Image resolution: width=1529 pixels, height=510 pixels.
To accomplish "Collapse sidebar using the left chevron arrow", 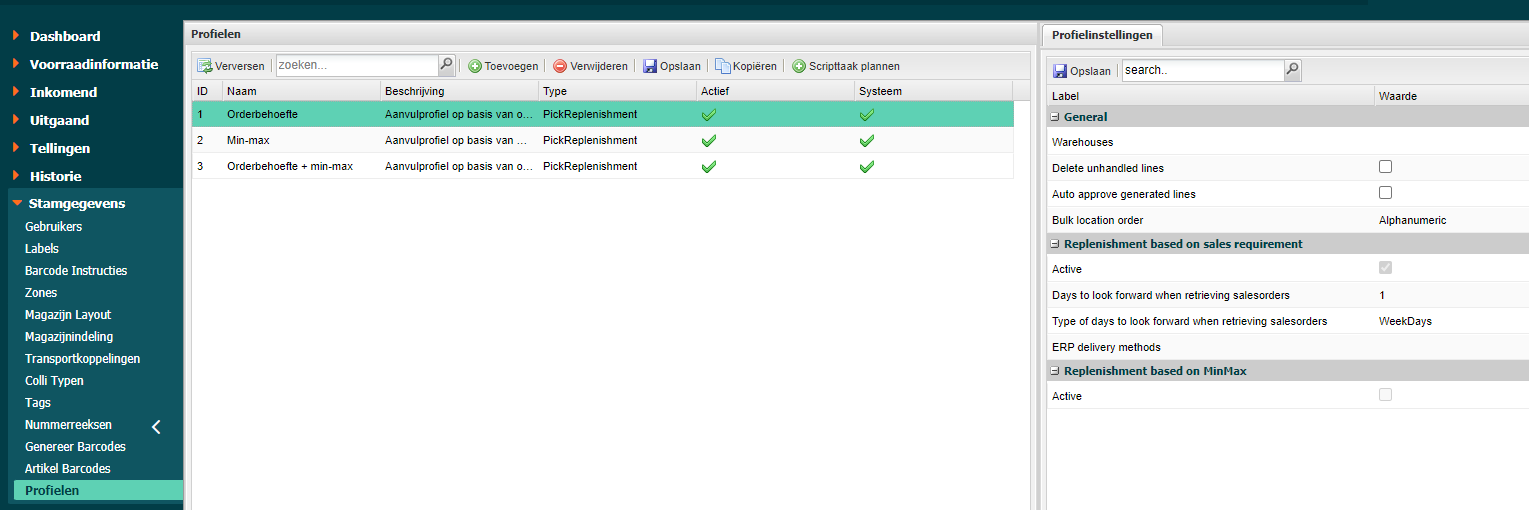I will click(156, 427).
